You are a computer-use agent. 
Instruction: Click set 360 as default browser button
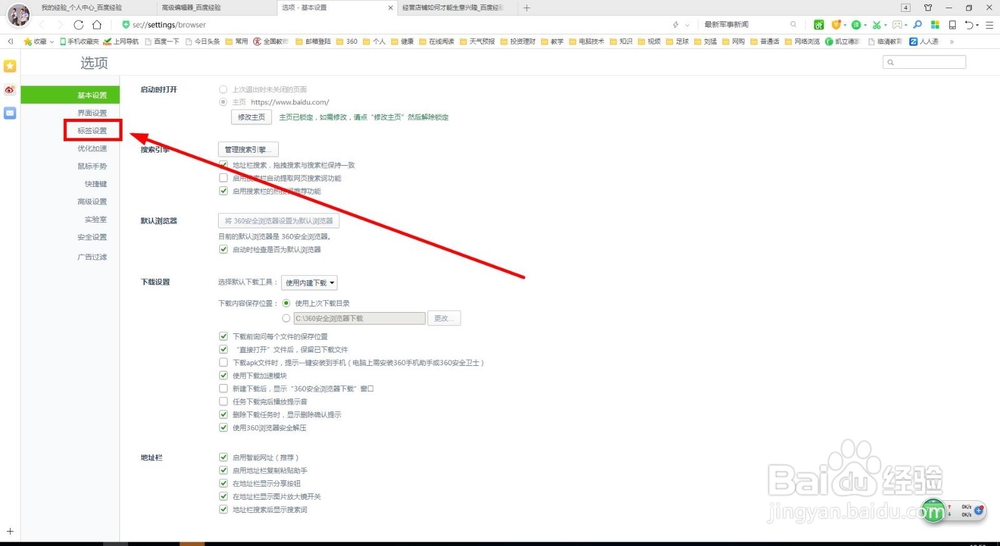click(x=279, y=221)
